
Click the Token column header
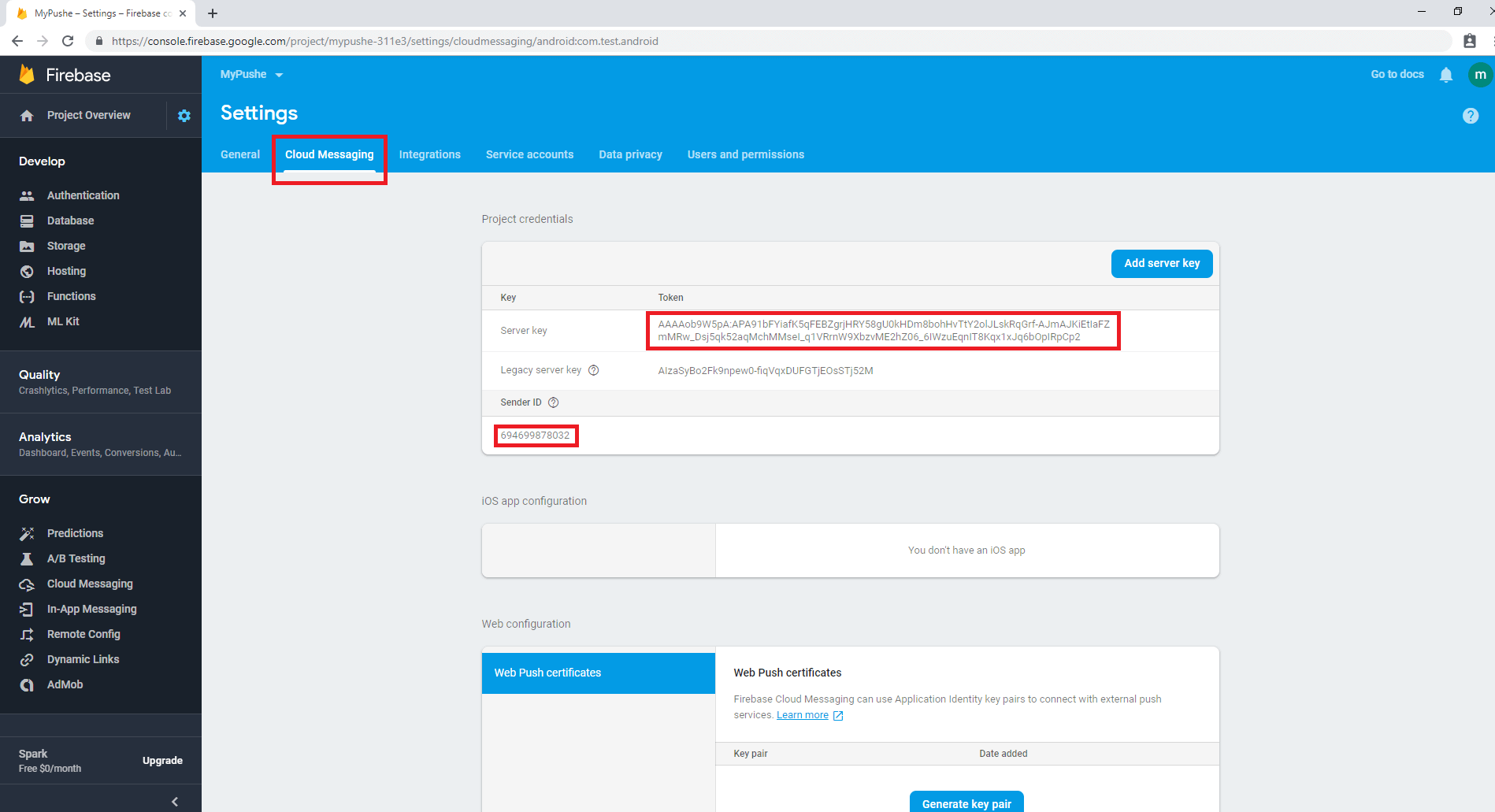(670, 298)
